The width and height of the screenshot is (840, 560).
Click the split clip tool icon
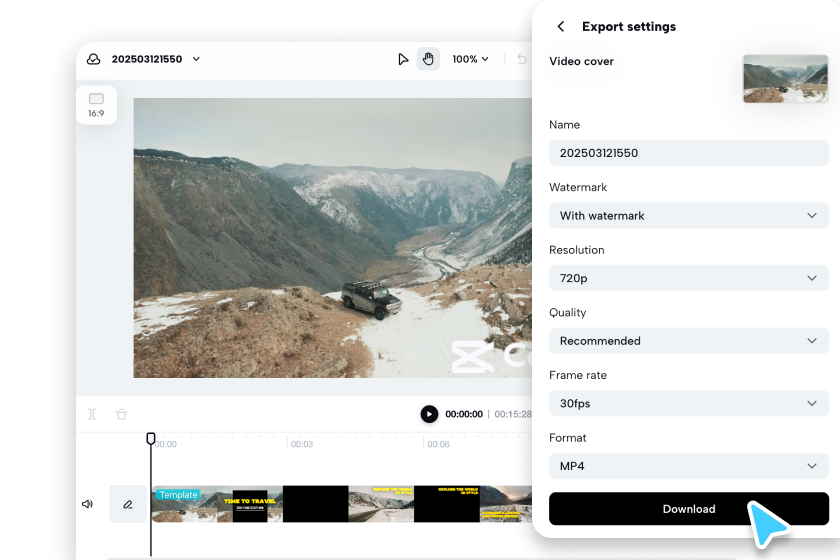click(92, 414)
